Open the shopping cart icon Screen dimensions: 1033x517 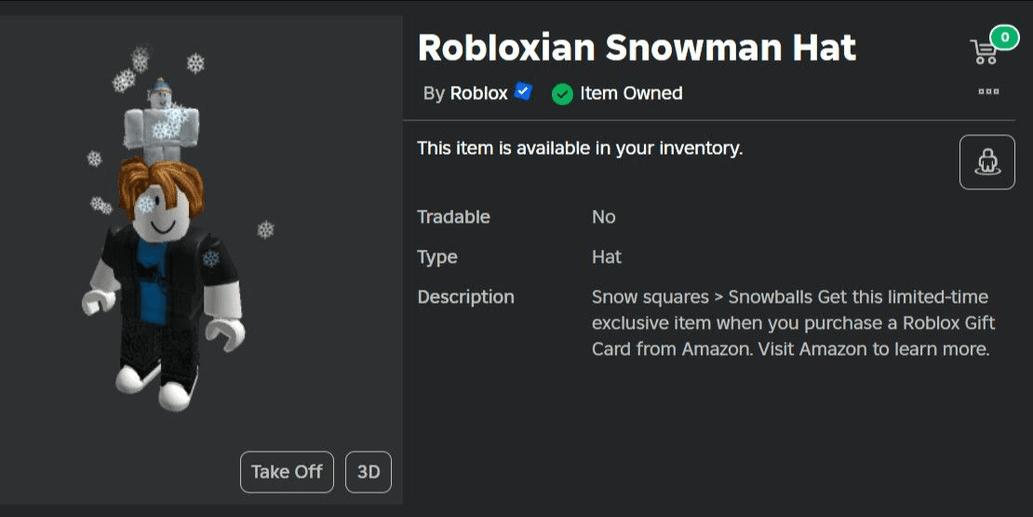pos(982,52)
